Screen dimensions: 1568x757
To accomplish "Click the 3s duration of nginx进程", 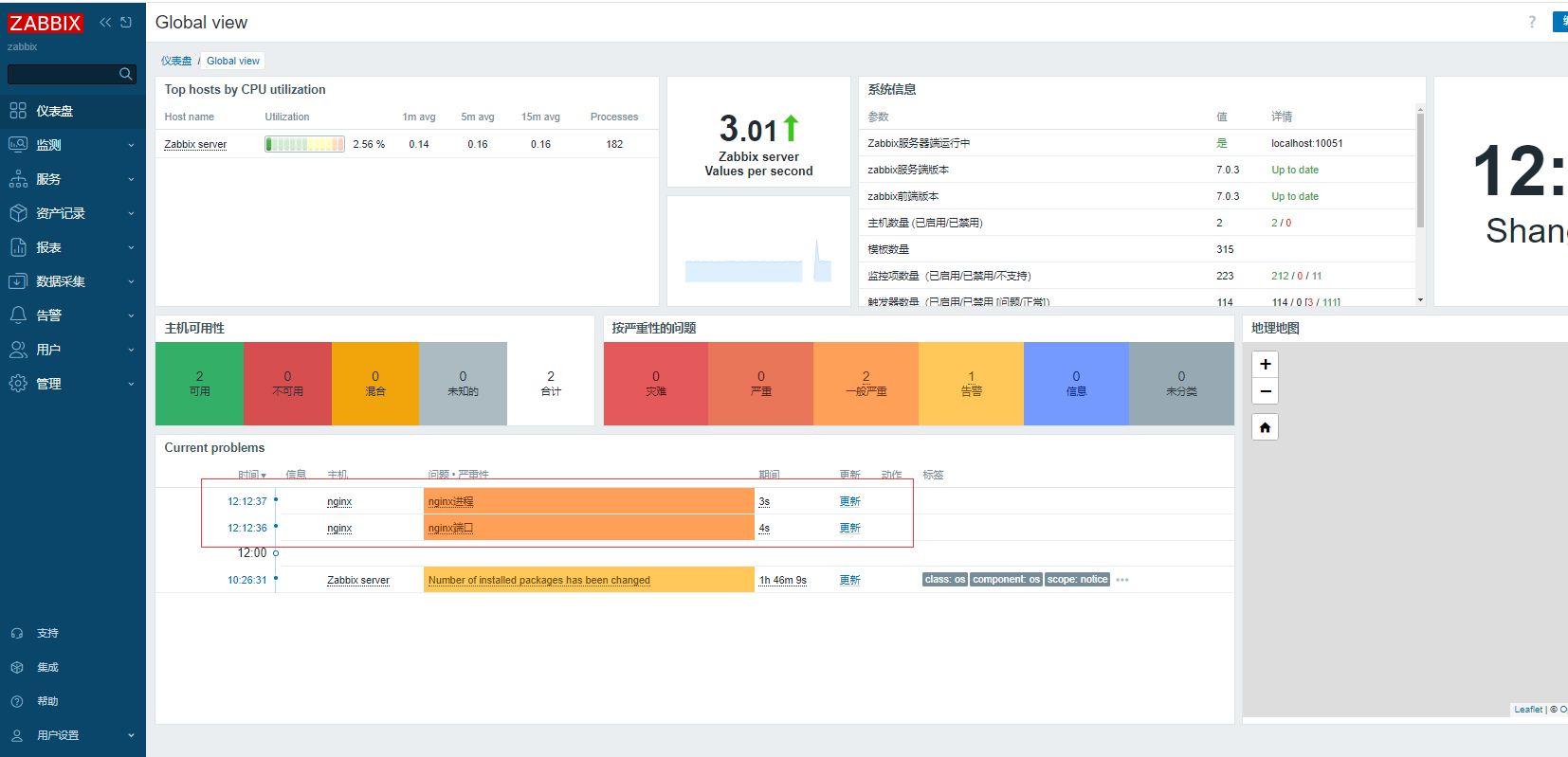I will (764, 501).
